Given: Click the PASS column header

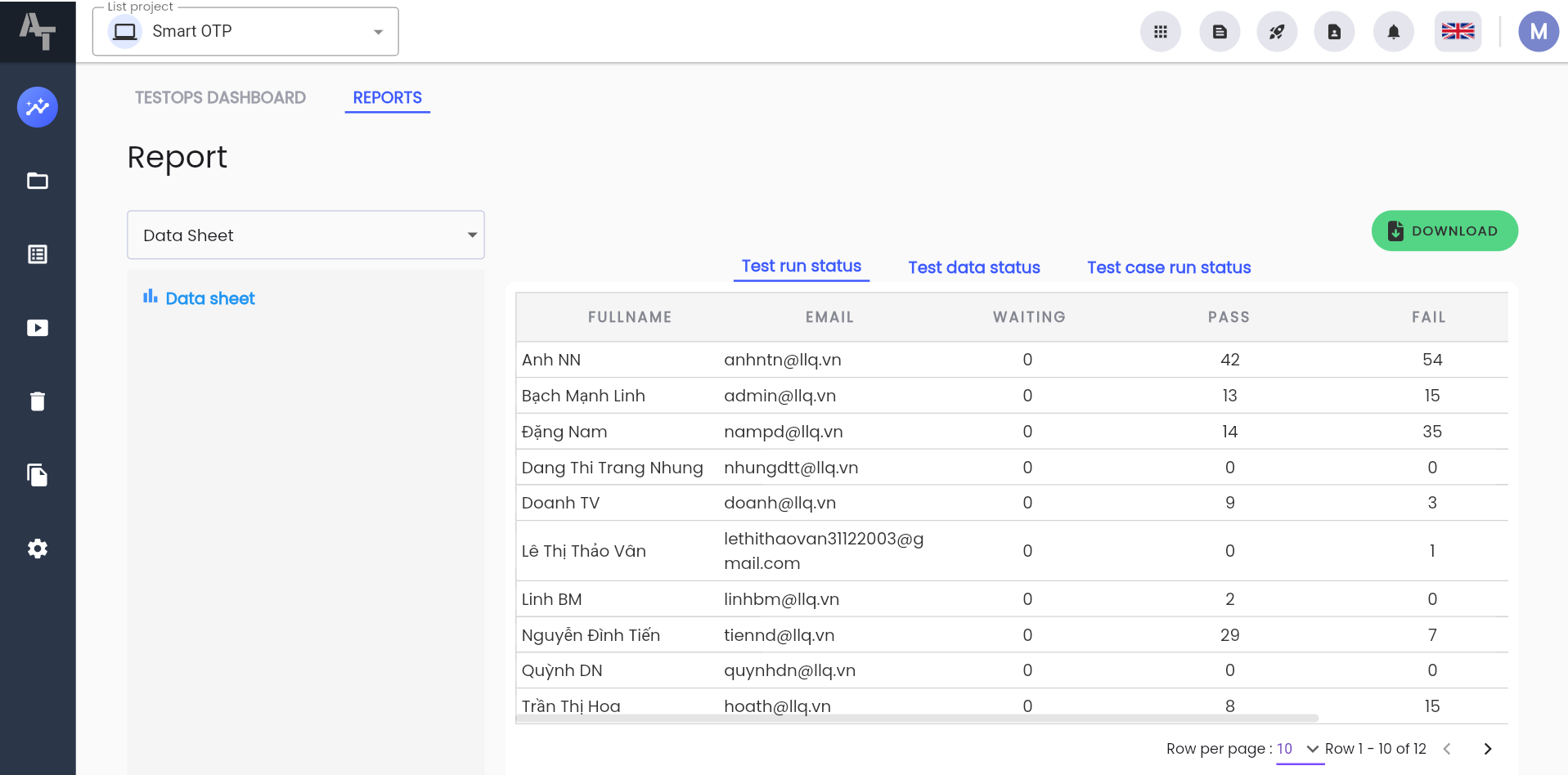Looking at the screenshot, I should pyautogui.click(x=1229, y=317).
